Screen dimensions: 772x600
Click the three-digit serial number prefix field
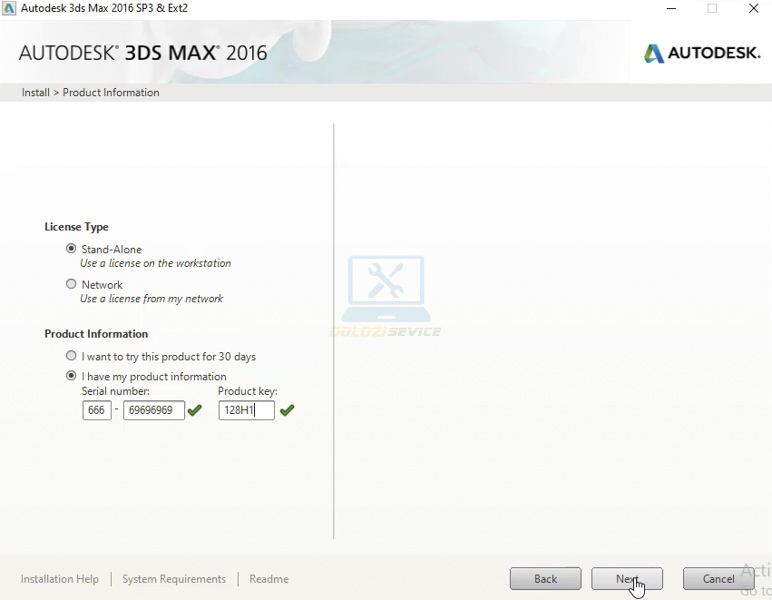(x=97, y=410)
